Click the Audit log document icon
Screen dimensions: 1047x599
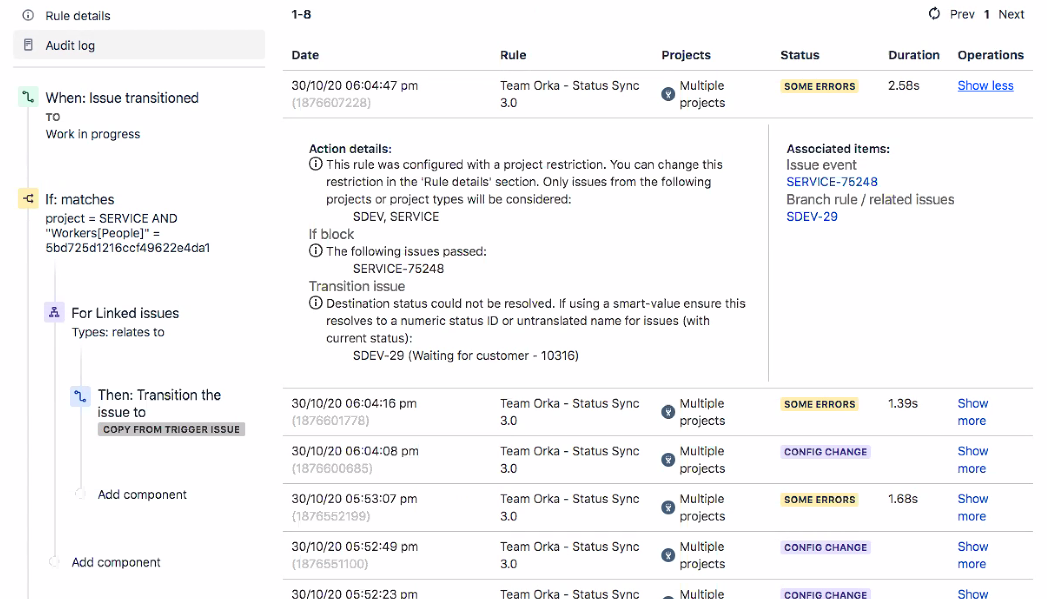pos(28,45)
